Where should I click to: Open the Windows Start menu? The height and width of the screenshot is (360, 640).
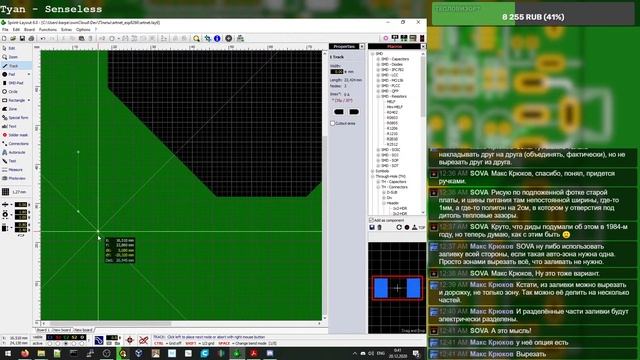pos(7,353)
